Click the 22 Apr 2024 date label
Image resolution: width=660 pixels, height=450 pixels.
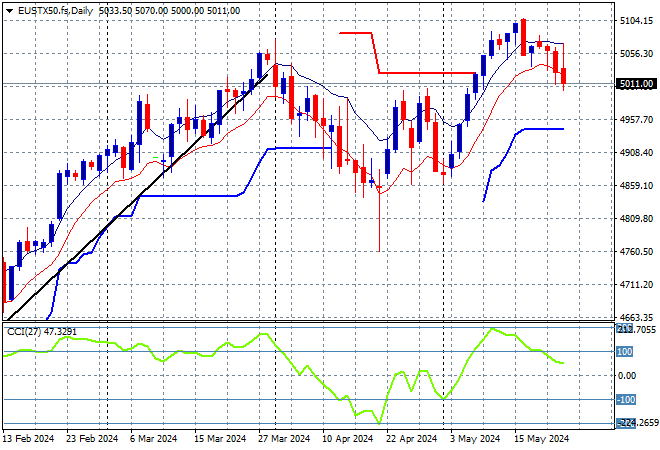coord(411,439)
